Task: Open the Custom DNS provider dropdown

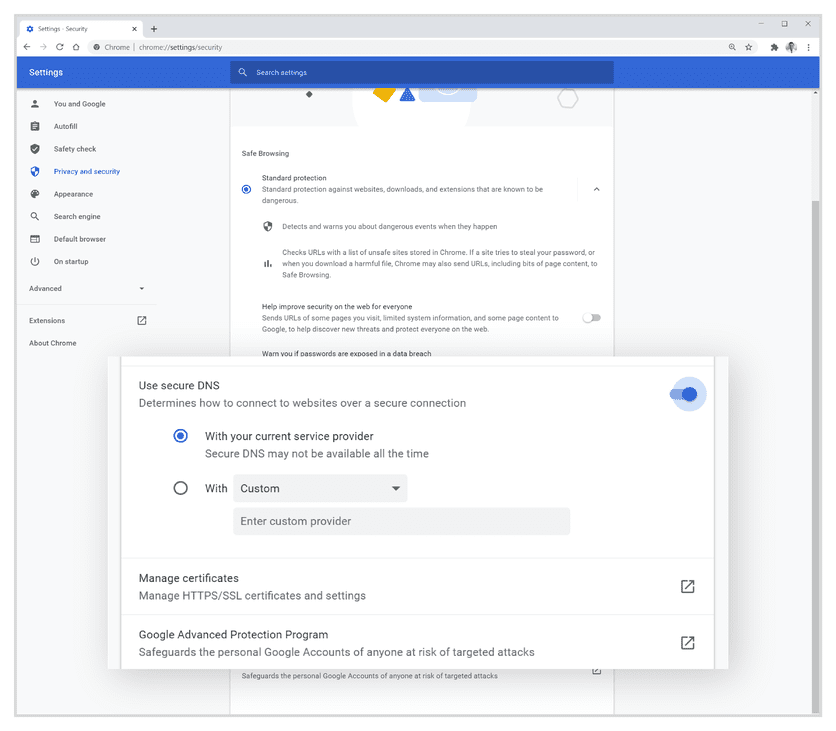Action: pyautogui.click(x=320, y=488)
